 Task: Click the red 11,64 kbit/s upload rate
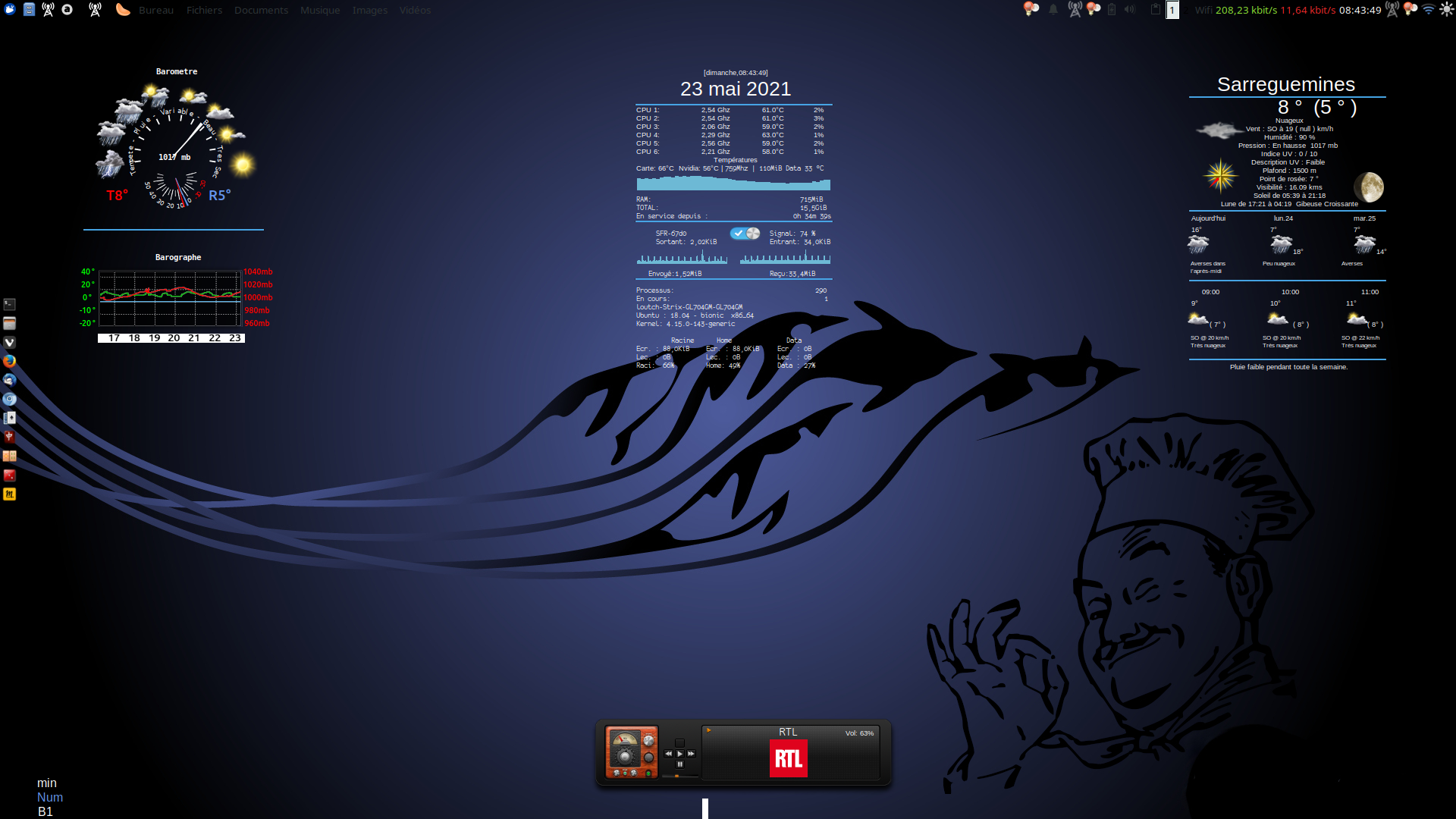coord(1308,10)
